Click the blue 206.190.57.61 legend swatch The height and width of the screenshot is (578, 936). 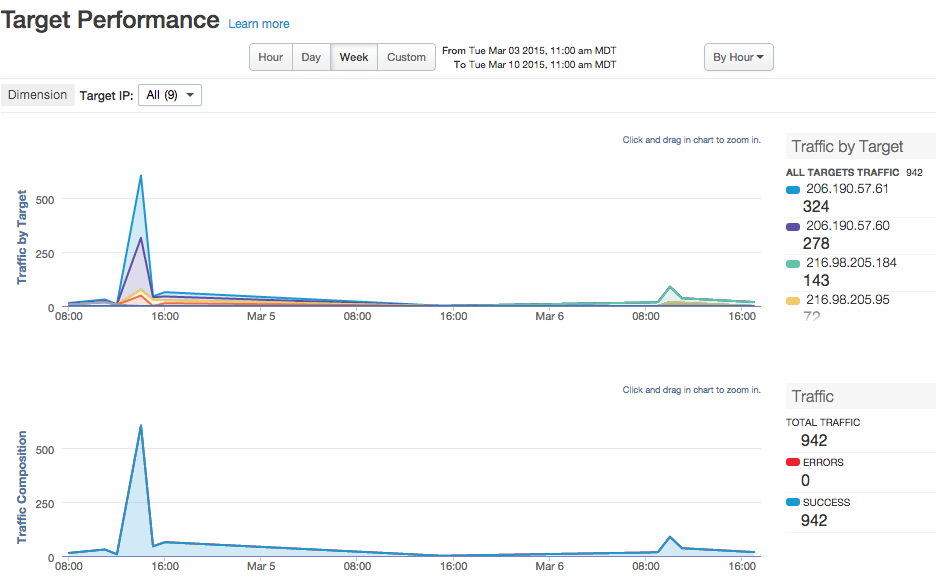[793, 189]
